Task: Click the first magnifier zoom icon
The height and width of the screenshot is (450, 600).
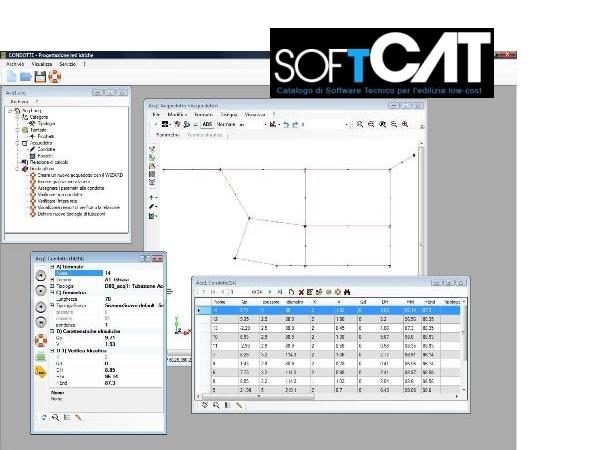Action: point(360,124)
